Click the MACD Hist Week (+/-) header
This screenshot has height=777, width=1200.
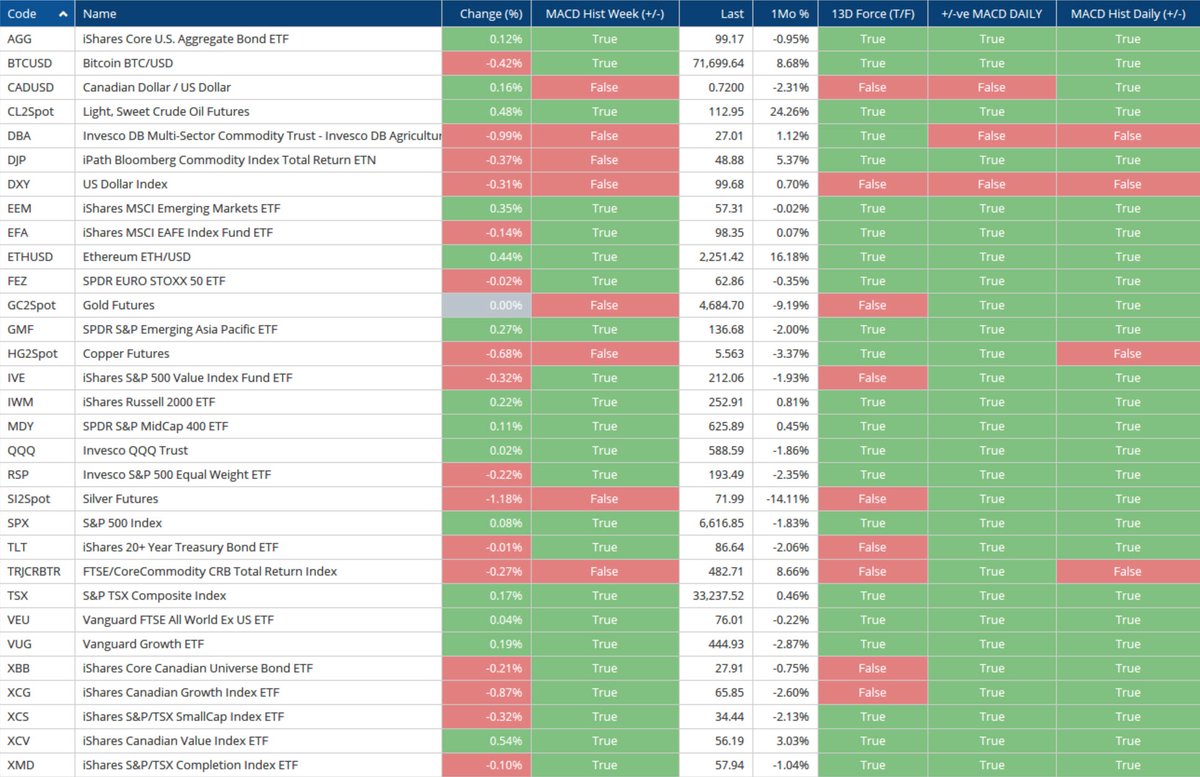[x=605, y=14]
